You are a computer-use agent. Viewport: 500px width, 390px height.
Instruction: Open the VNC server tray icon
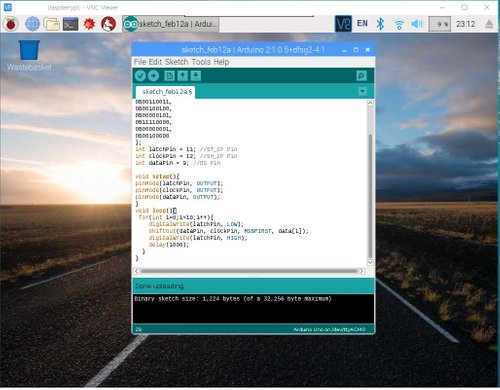[x=343, y=24]
